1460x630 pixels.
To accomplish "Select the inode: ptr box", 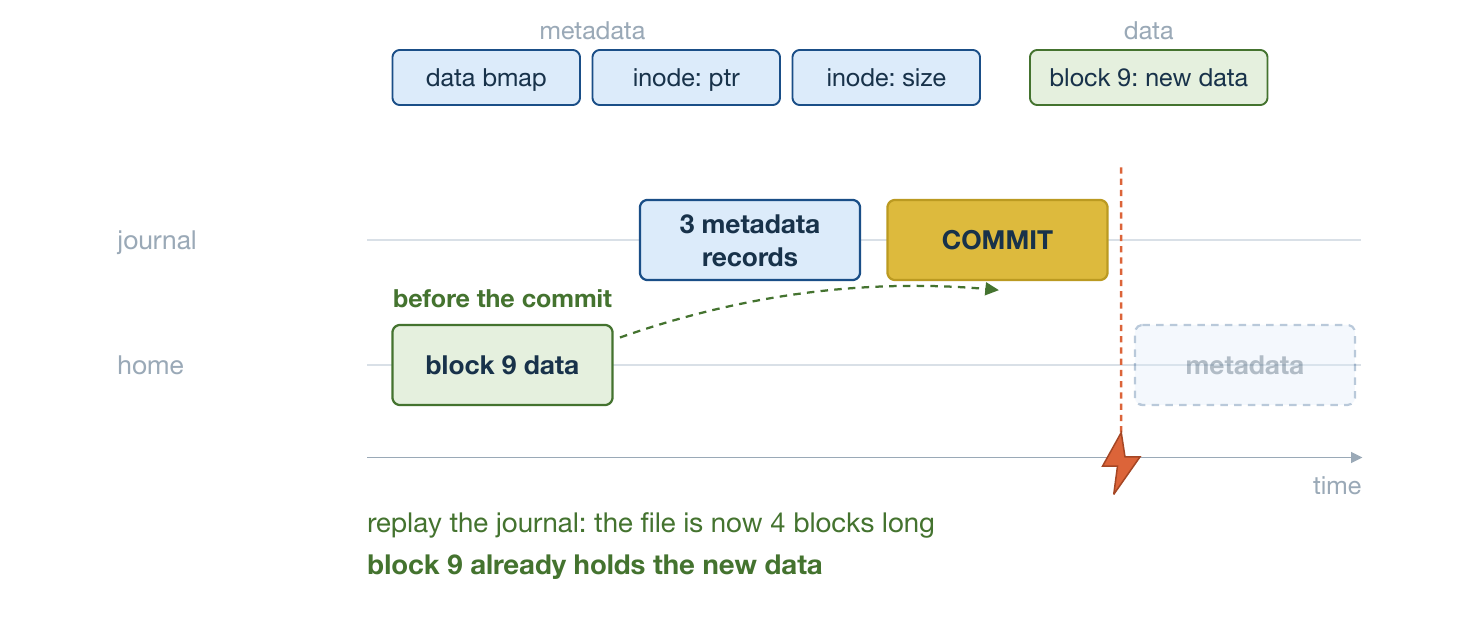I will (x=686, y=78).
